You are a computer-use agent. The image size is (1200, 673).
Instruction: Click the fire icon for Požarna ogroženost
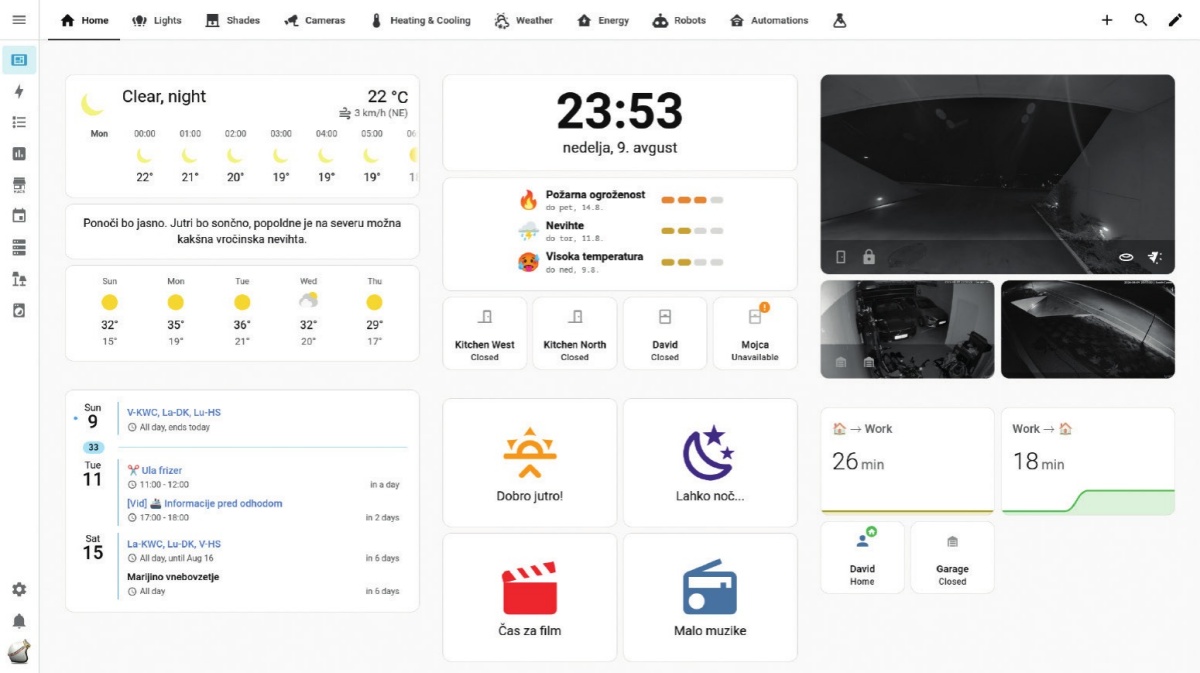528,200
